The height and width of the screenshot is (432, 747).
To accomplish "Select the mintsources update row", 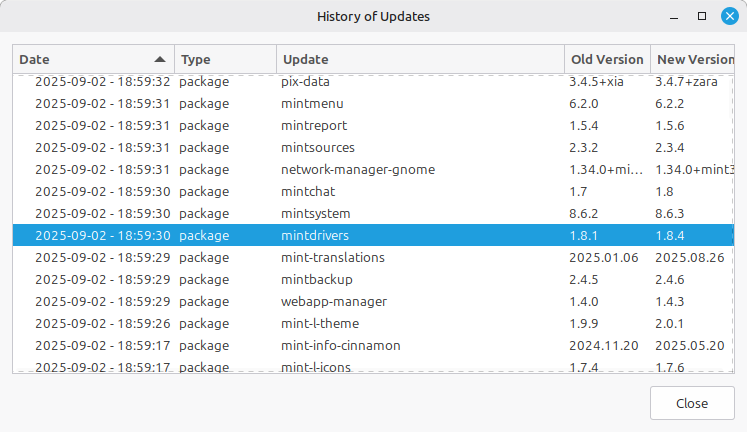I will 373,147.
